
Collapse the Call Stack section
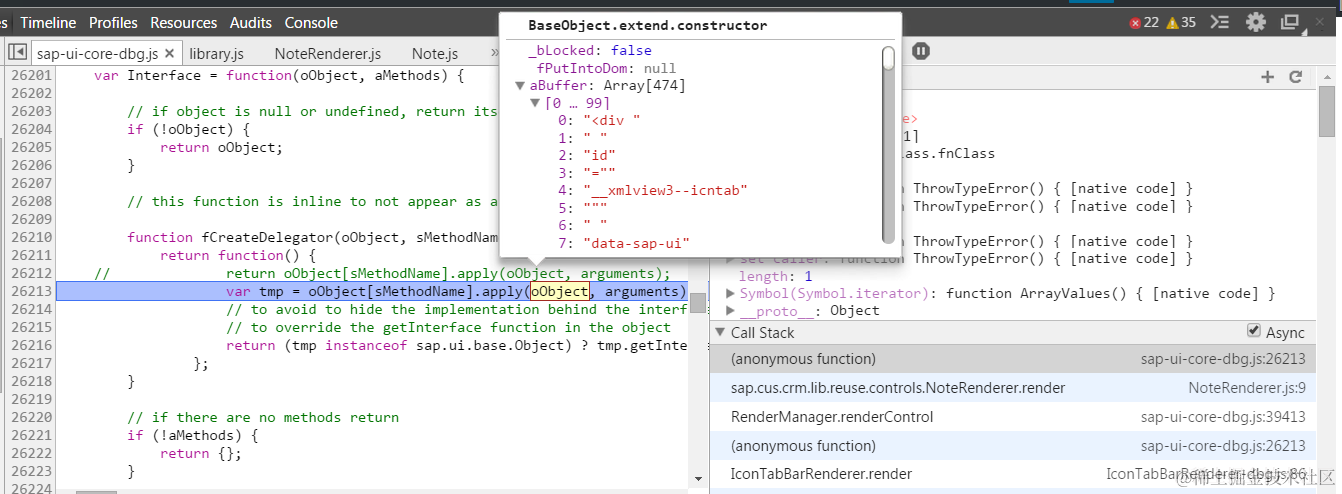point(720,332)
